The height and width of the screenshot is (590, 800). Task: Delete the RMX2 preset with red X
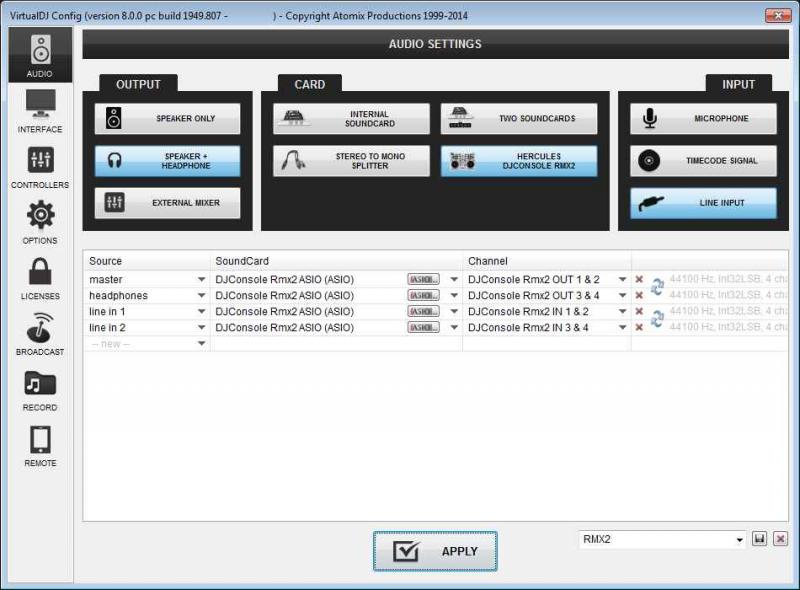pos(781,539)
